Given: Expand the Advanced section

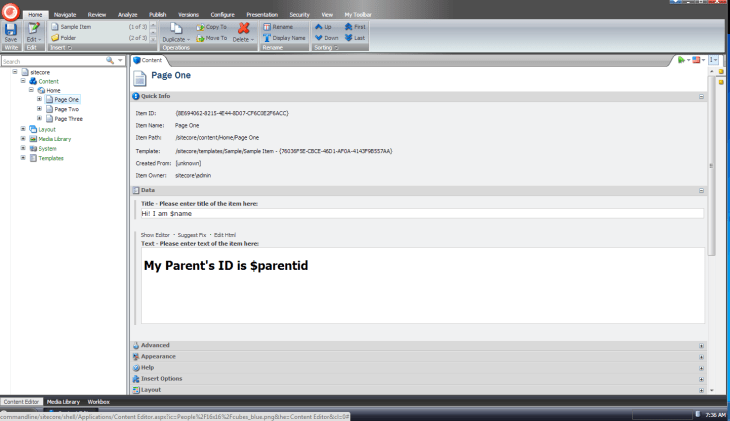Looking at the screenshot, I should pyautogui.click(x=702, y=345).
